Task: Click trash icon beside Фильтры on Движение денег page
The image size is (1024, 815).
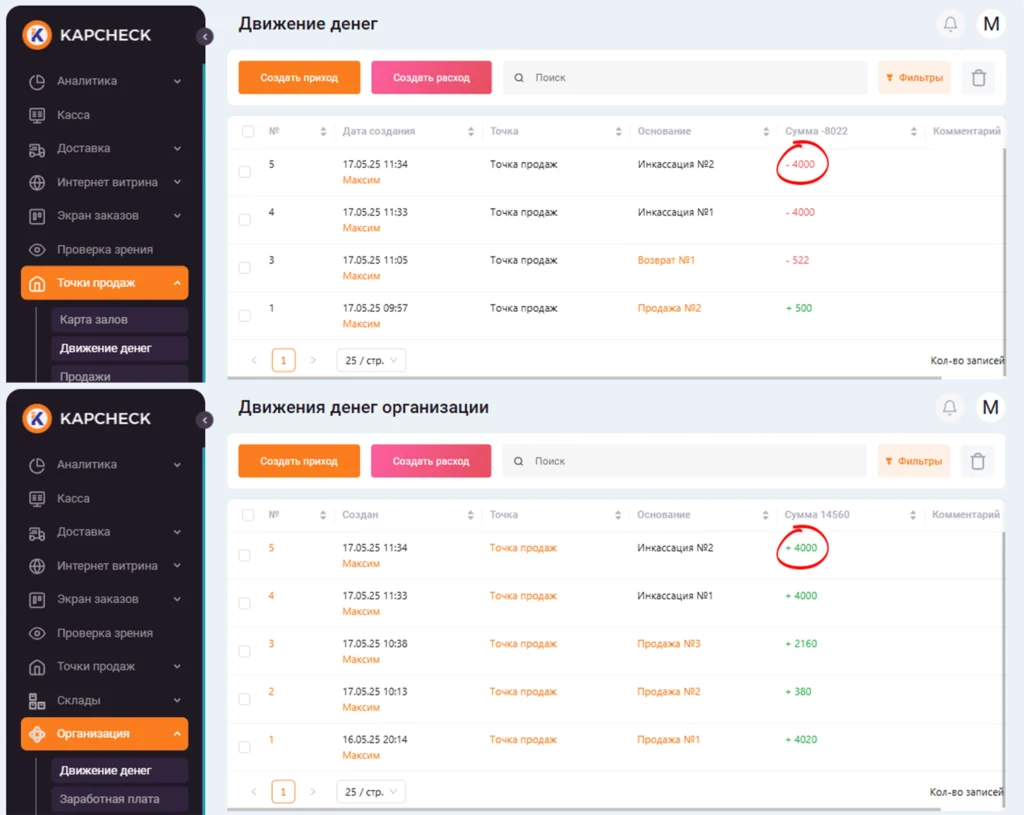Action: click(x=978, y=78)
